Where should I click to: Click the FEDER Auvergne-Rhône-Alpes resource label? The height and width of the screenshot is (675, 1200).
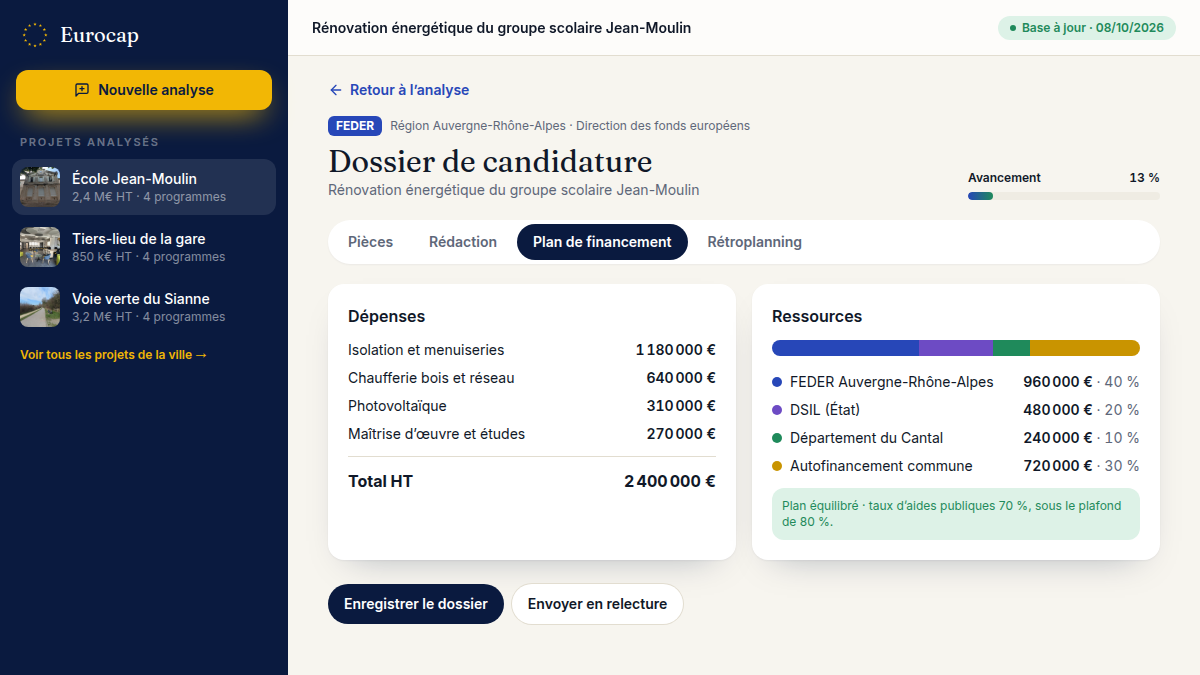pyautogui.click(x=892, y=382)
